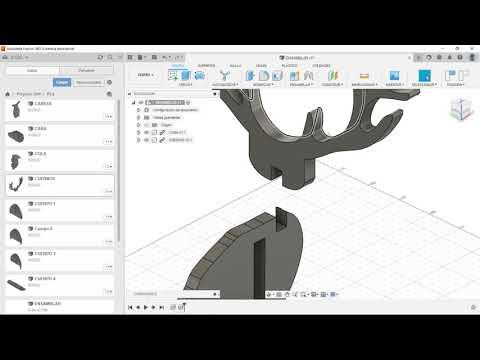Play the timeline
Screen dimensions: 480x360
pos(146,307)
